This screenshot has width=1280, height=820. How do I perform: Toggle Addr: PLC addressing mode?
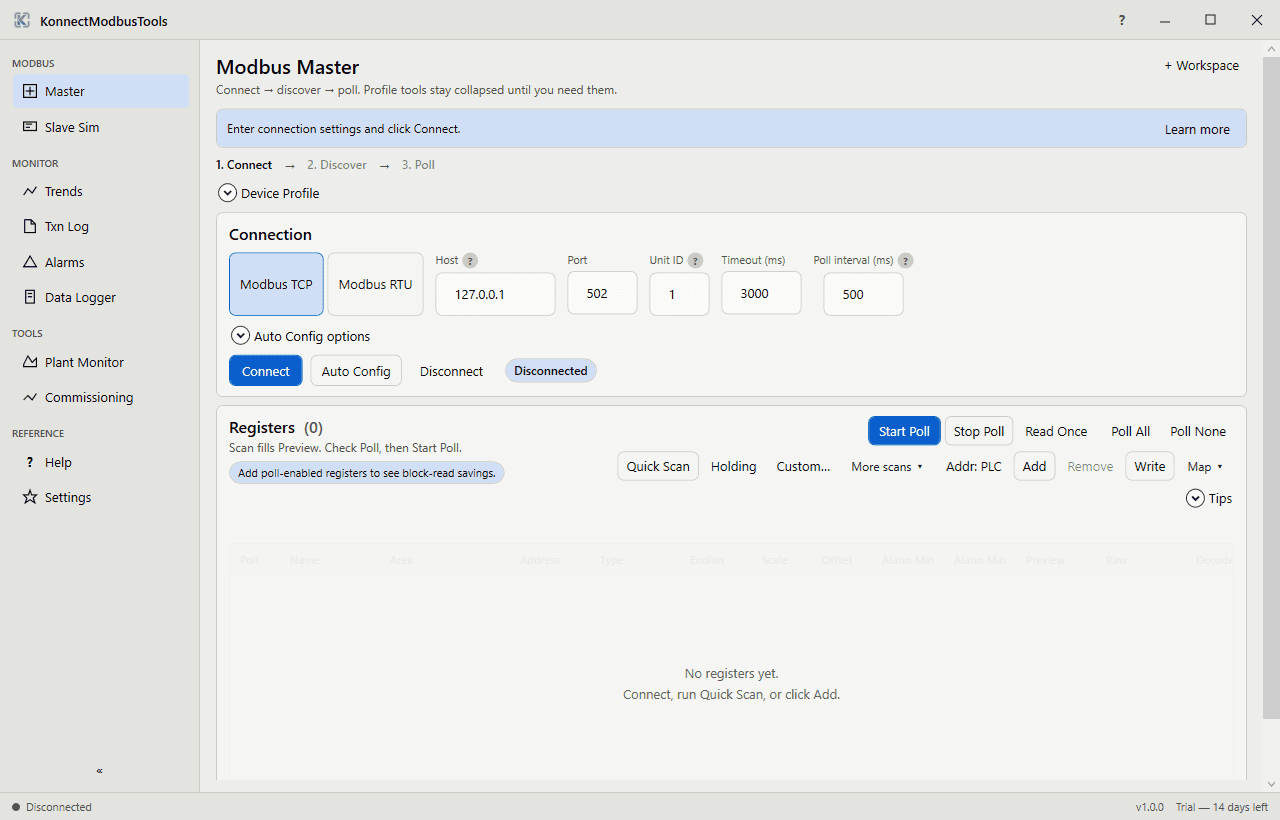973,466
